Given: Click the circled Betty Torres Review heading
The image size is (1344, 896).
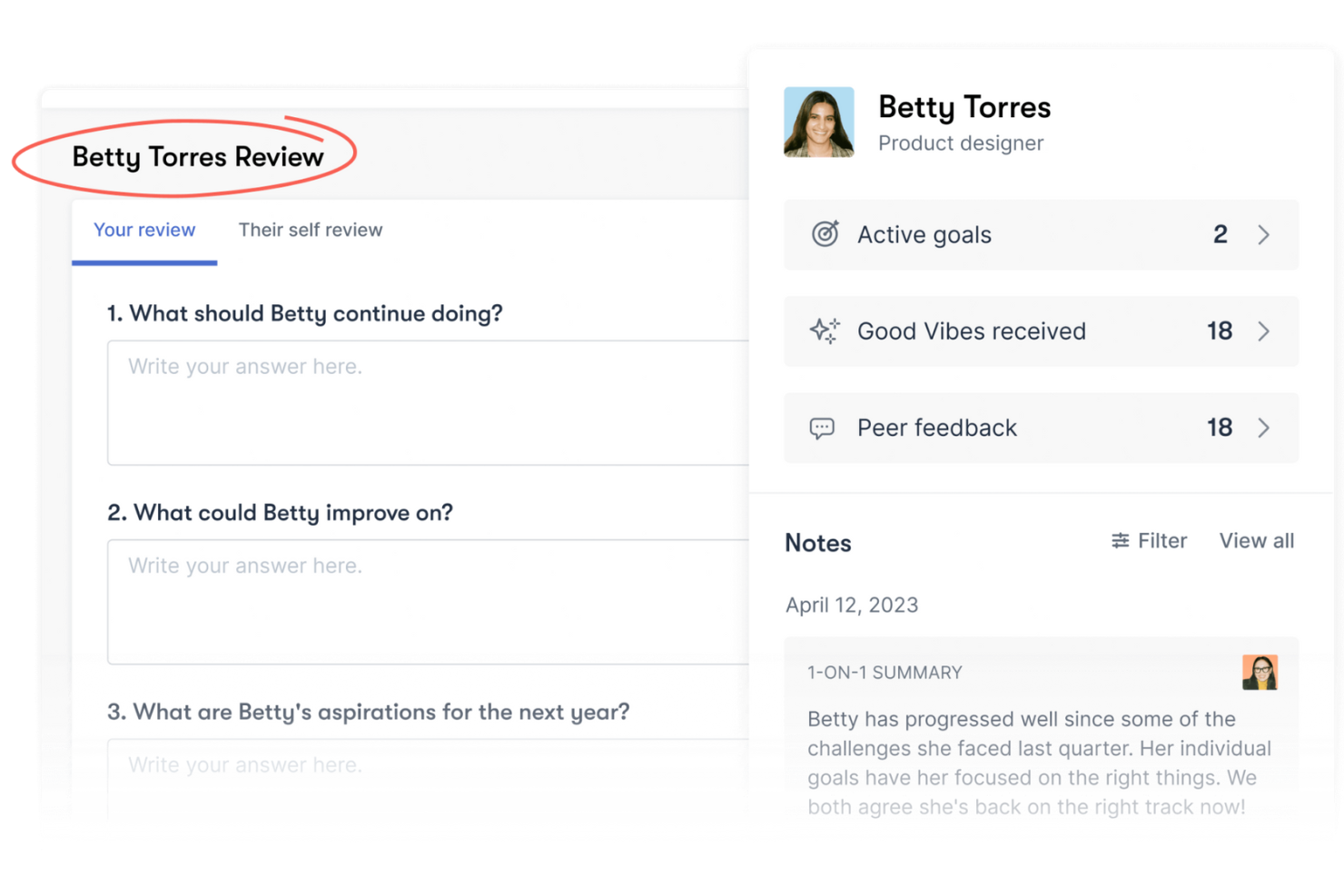Looking at the screenshot, I should pyautogui.click(x=198, y=156).
